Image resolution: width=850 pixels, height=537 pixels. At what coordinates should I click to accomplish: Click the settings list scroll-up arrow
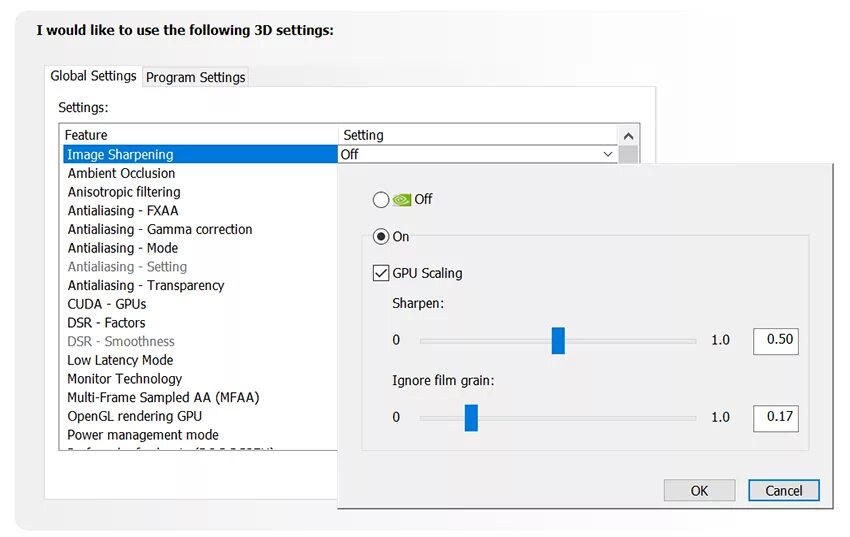coord(628,135)
